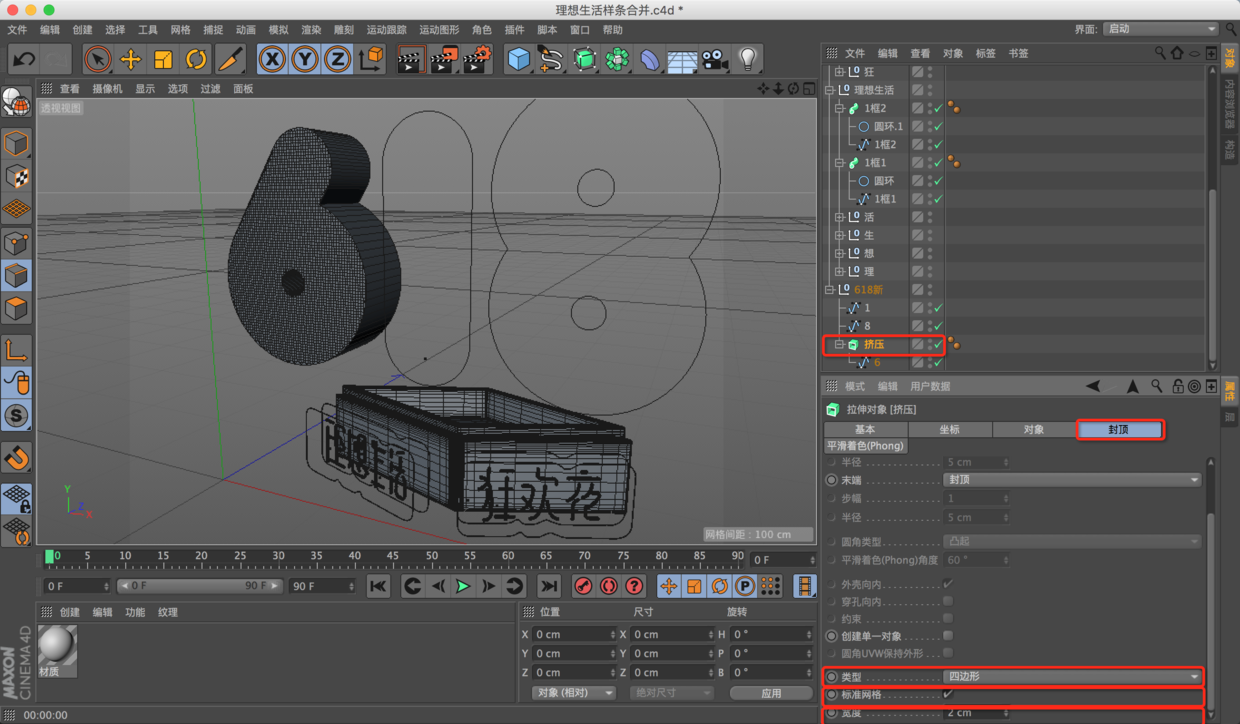Click the S snapping icon in sidebar

coord(16,415)
